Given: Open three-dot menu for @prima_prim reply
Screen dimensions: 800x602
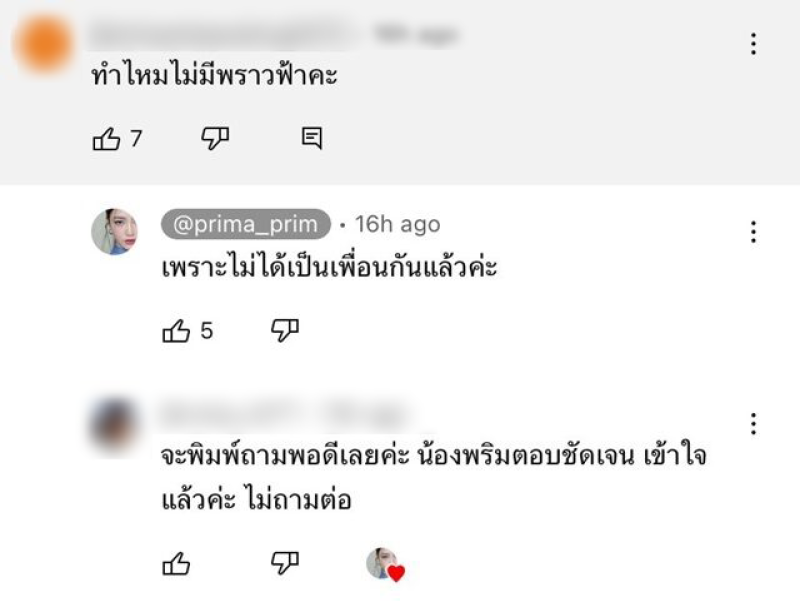Looking at the screenshot, I should pyautogui.click(x=753, y=232).
